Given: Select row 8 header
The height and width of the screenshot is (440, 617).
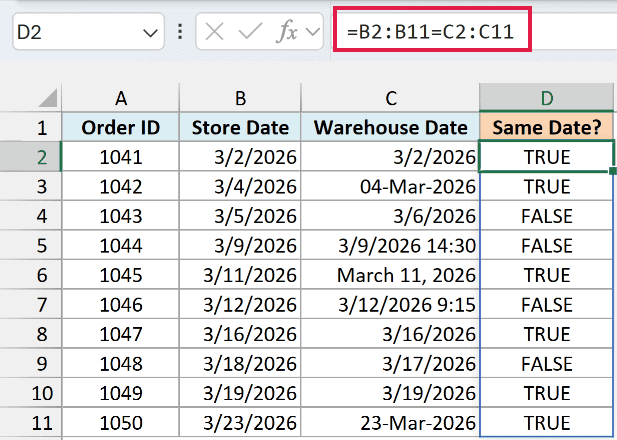Looking at the screenshot, I should pyautogui.click(x=31, y=334).
